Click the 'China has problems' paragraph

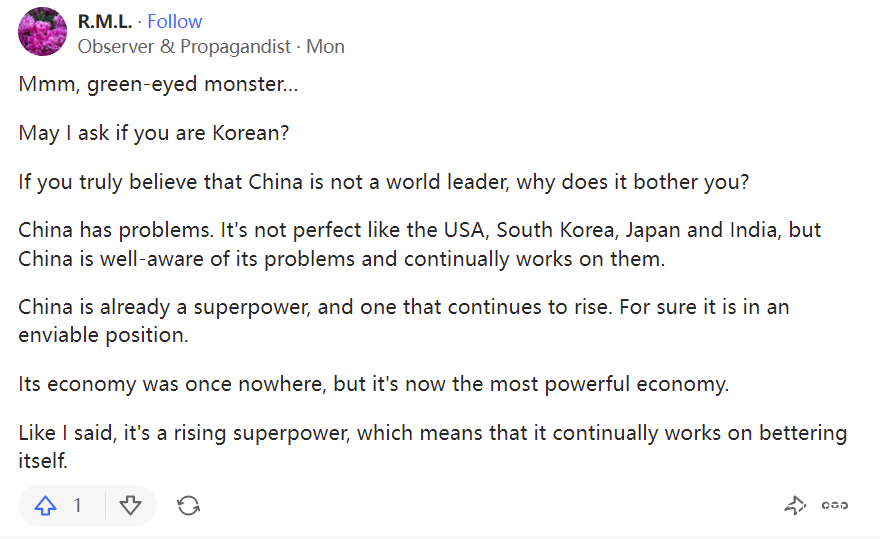tap(420, 243)
